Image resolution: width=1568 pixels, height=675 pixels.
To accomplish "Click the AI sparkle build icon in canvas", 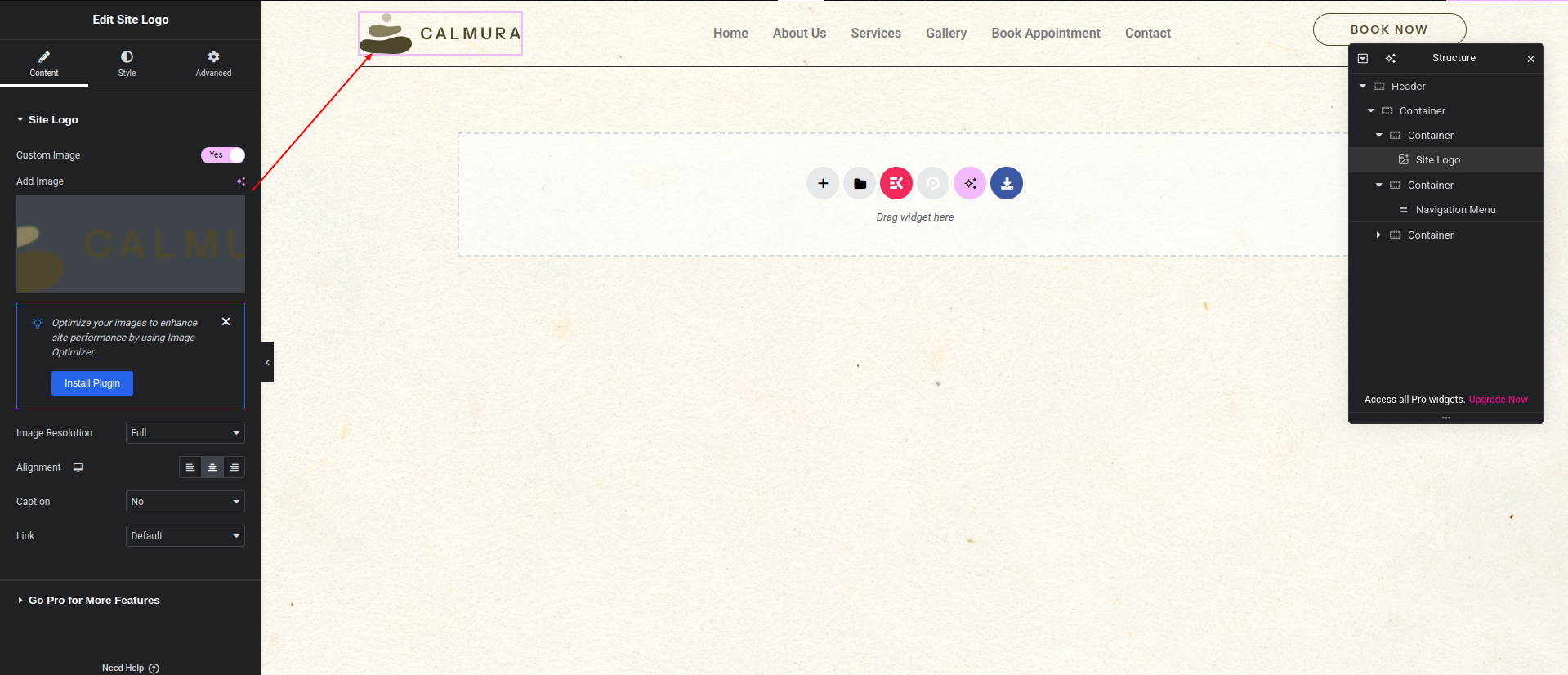I will coord(970,183).
